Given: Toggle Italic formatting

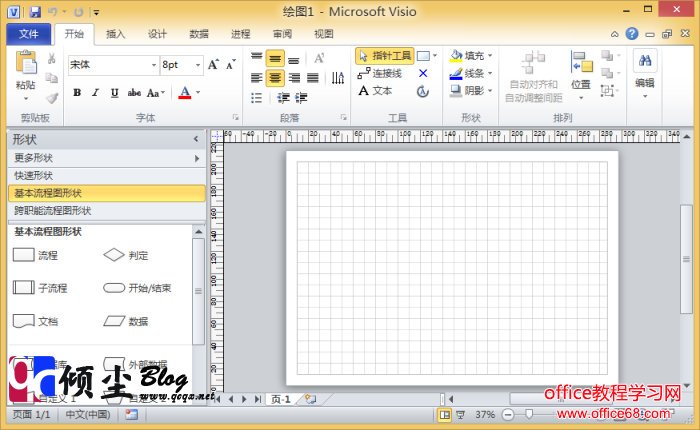Looking at the screenshot, I should [x=95, y=92].
